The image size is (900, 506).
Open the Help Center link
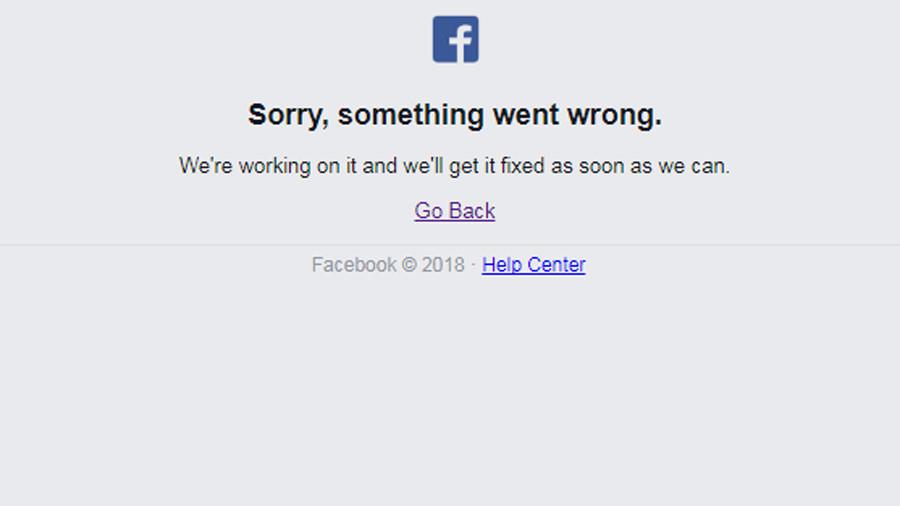533,265
